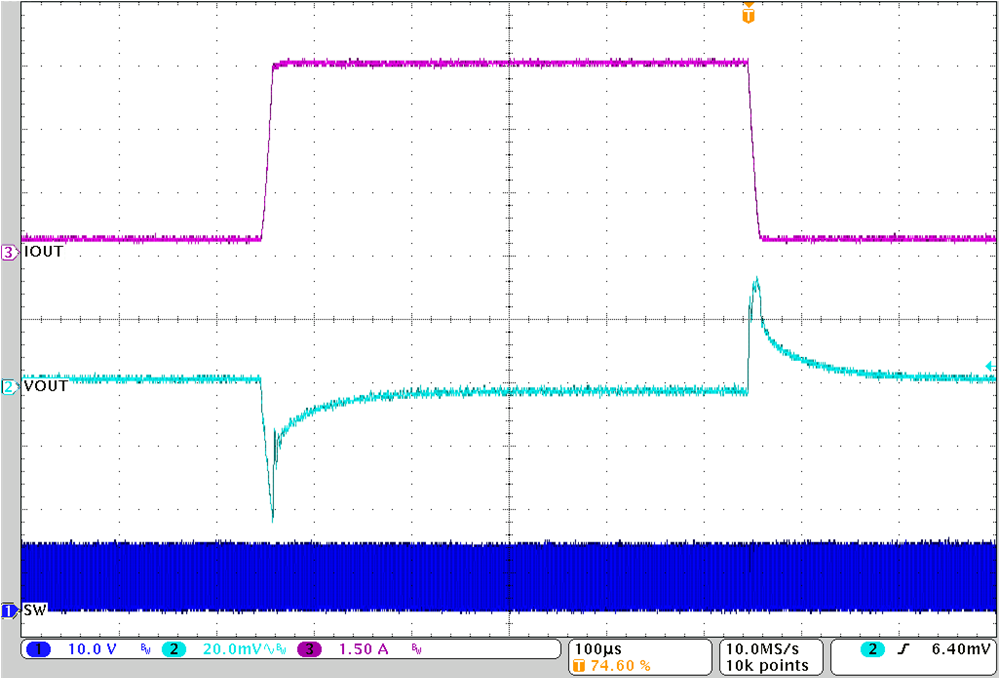1000x679 pixels.
Task: Click the orange trigger position T marker
Action: [747, 14]
